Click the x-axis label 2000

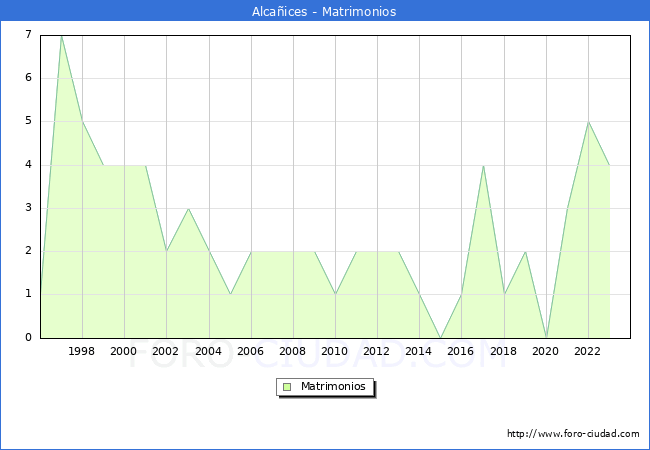point(123,351)
